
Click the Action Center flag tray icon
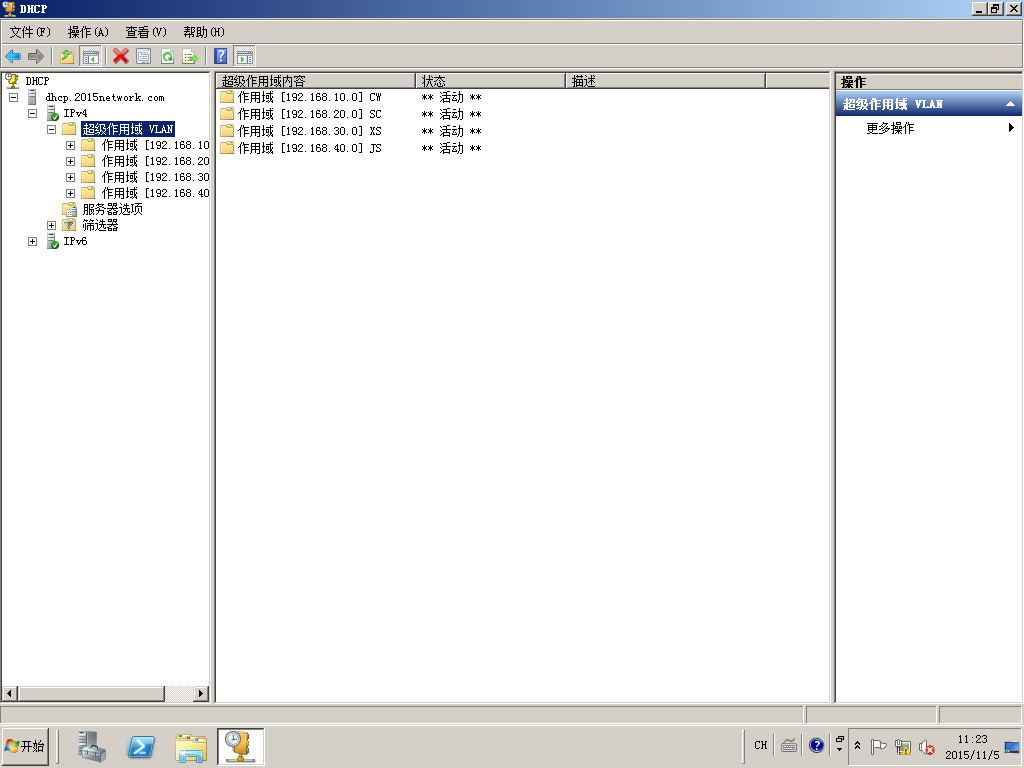point(878,746)
